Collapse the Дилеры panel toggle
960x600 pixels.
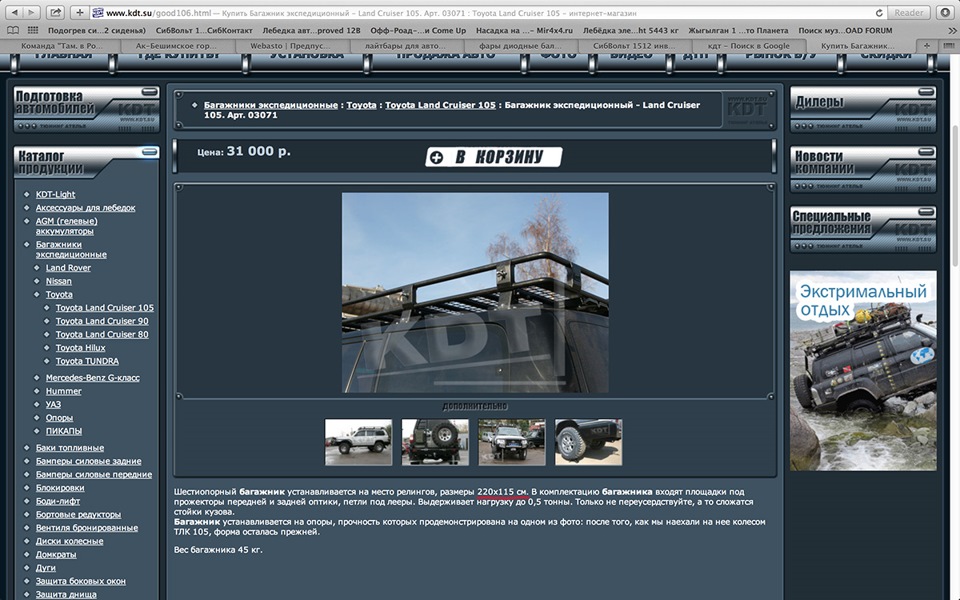click(x=926, y=92)
